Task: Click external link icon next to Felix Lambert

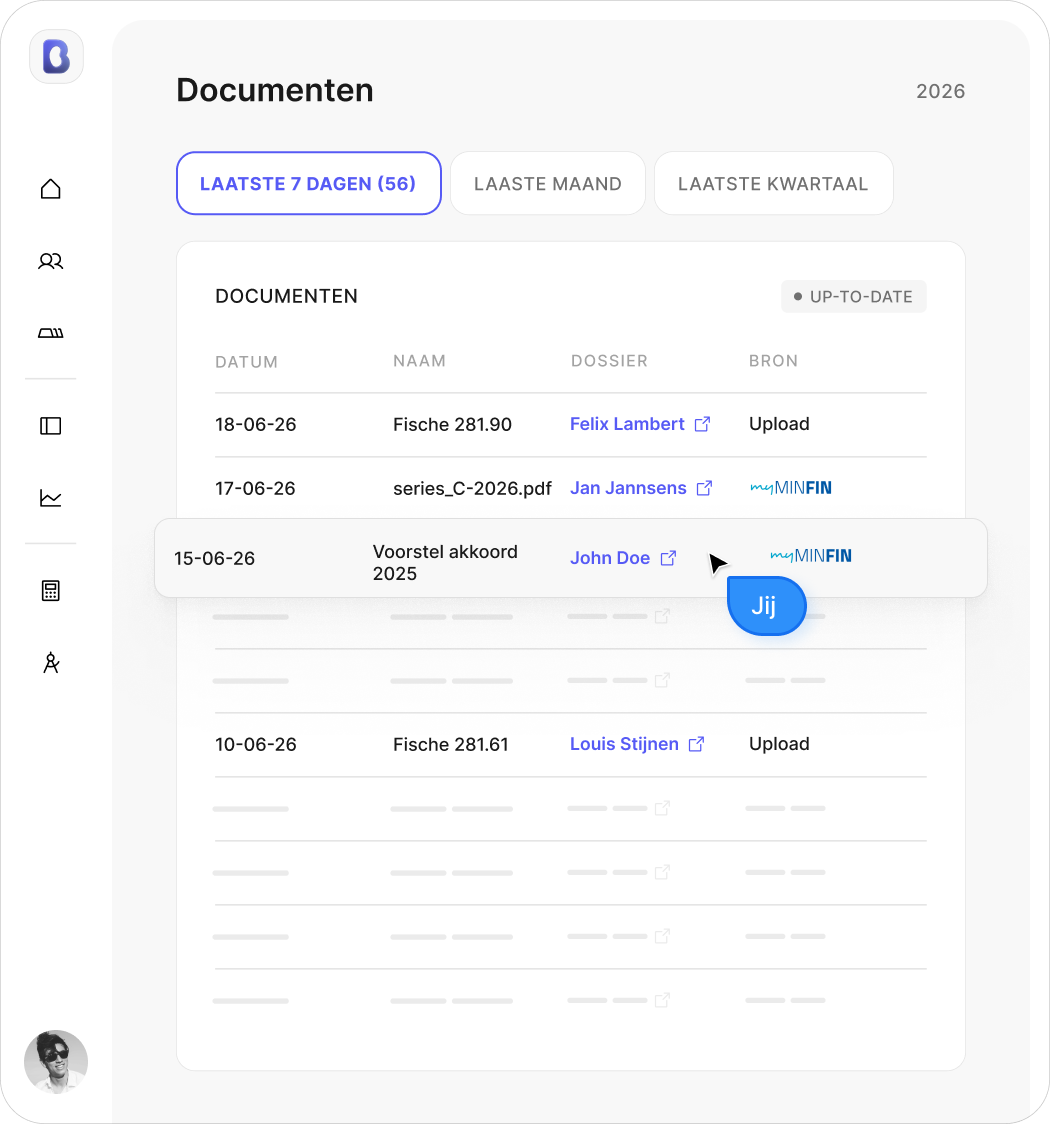Action: tap(702, 424)
